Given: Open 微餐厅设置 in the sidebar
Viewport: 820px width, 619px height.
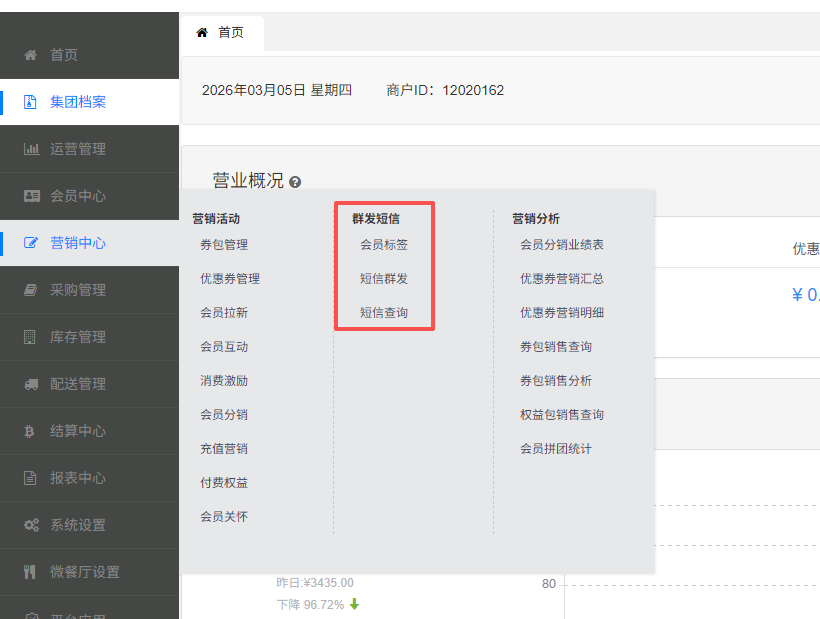Looking at the screenshot, I should tap(85, 572).
